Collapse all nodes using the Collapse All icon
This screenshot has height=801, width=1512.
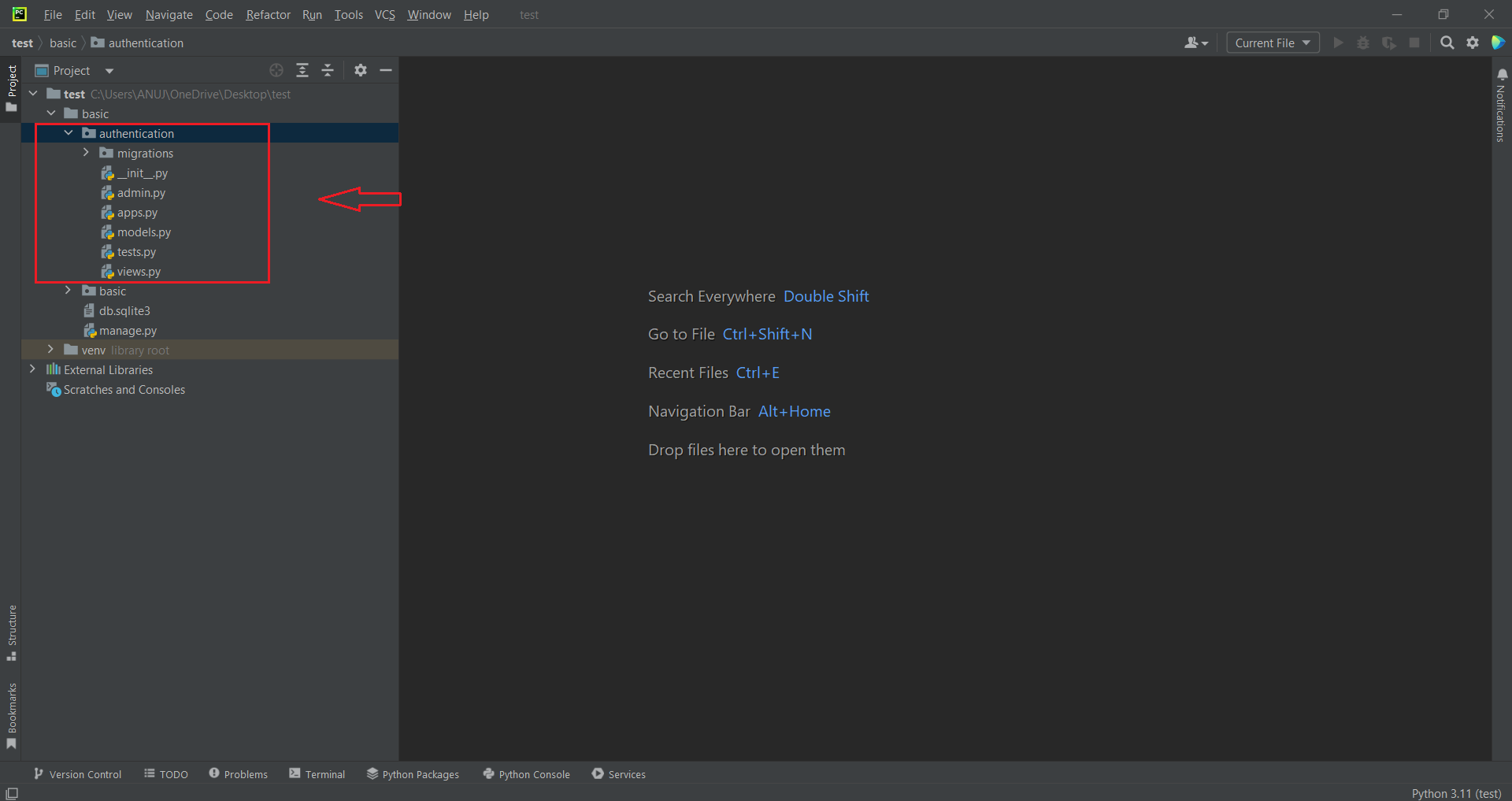tap(328, 70)
